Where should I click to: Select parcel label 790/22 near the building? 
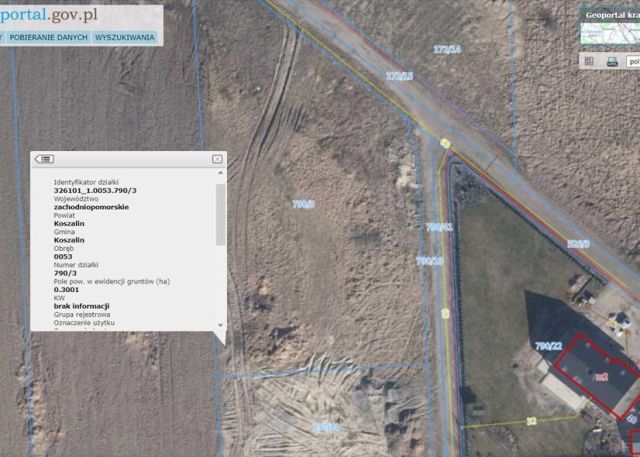point(549,346)
